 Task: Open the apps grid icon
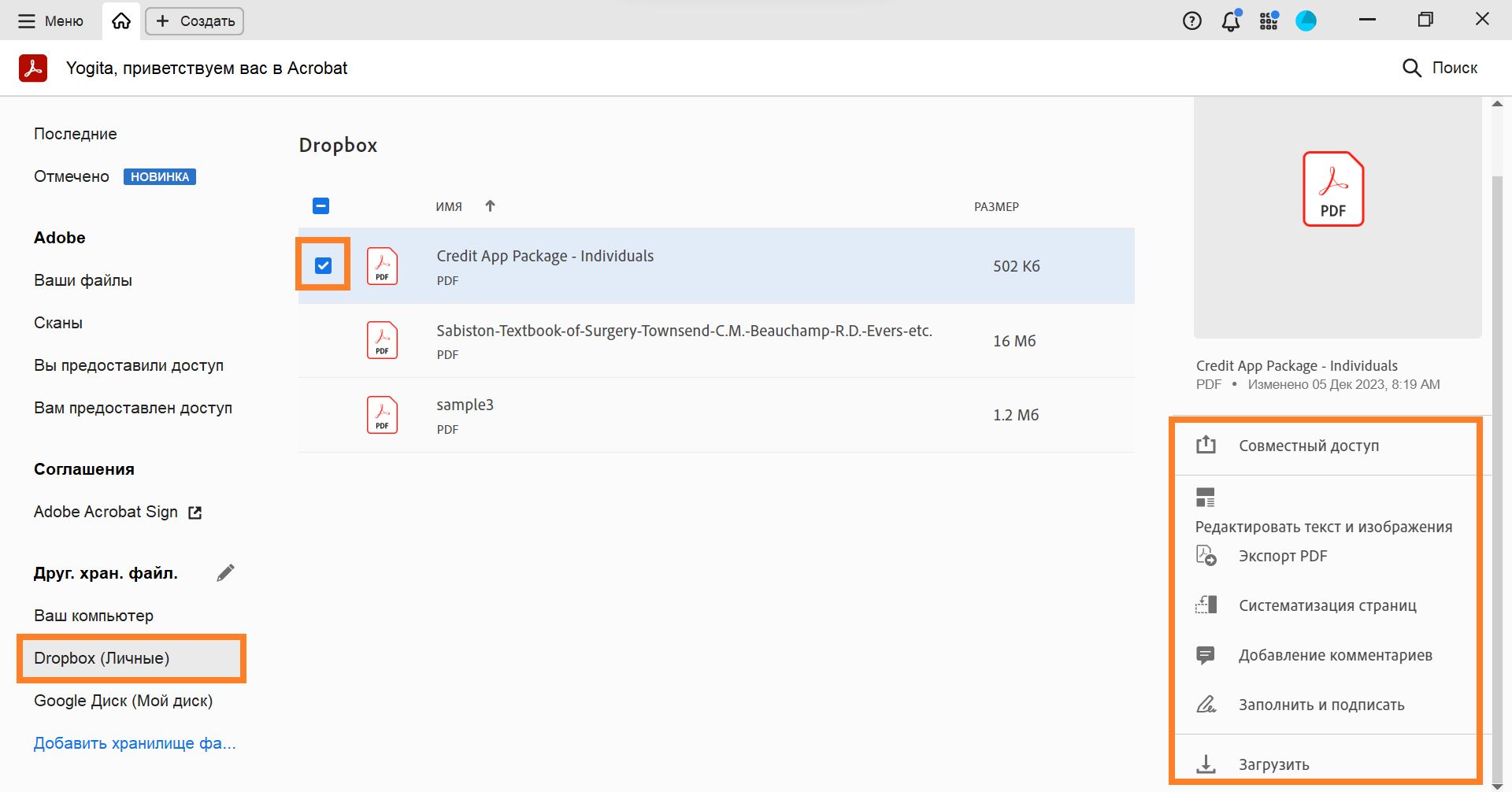(1268, 21)
